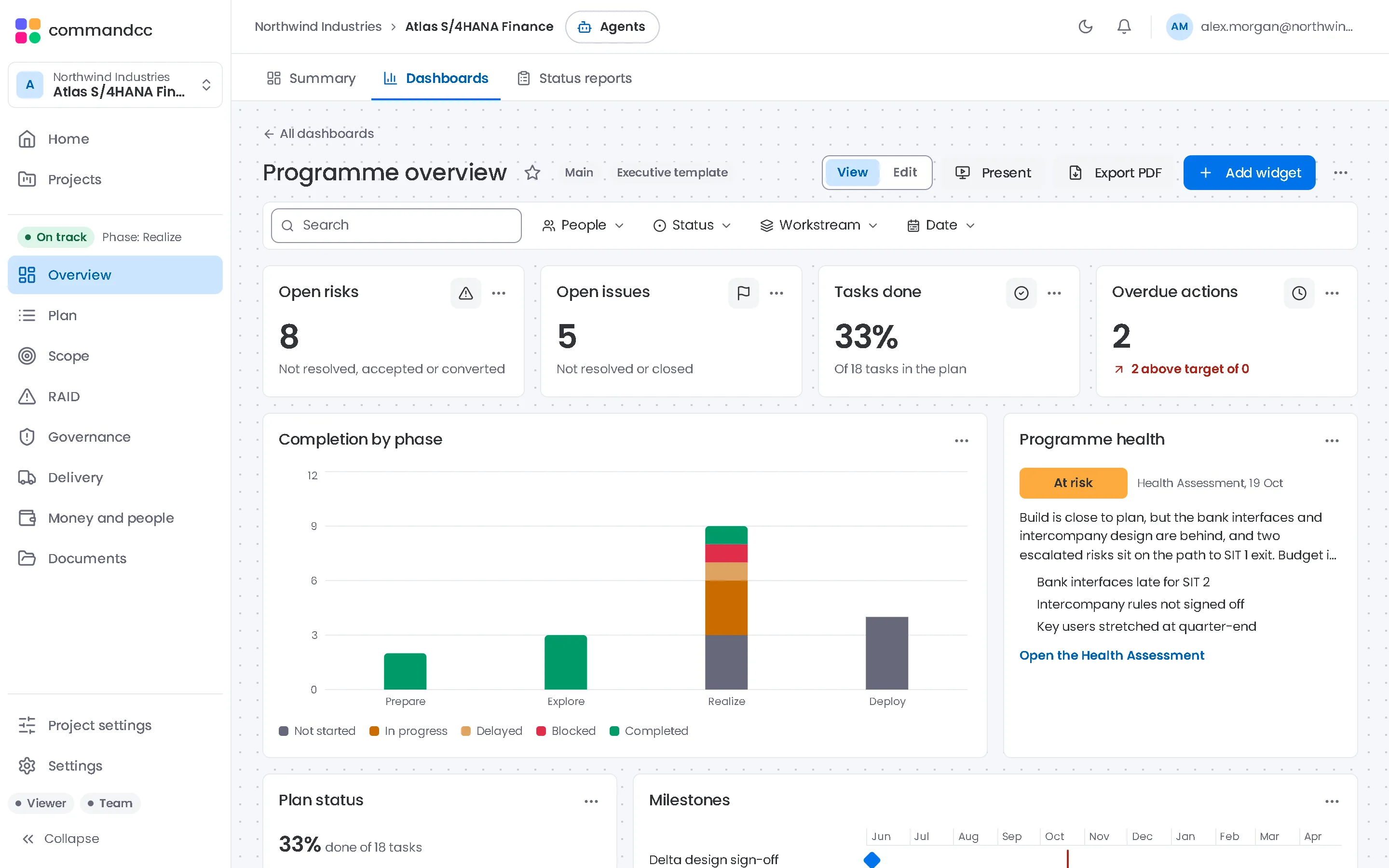
Task: Open Plan status widget options
Action: tap(591, 801)
